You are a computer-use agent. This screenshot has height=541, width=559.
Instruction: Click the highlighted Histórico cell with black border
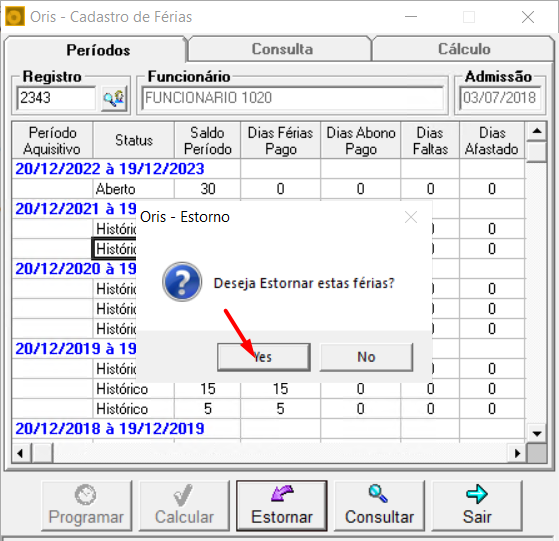click(x=115, y=249)
